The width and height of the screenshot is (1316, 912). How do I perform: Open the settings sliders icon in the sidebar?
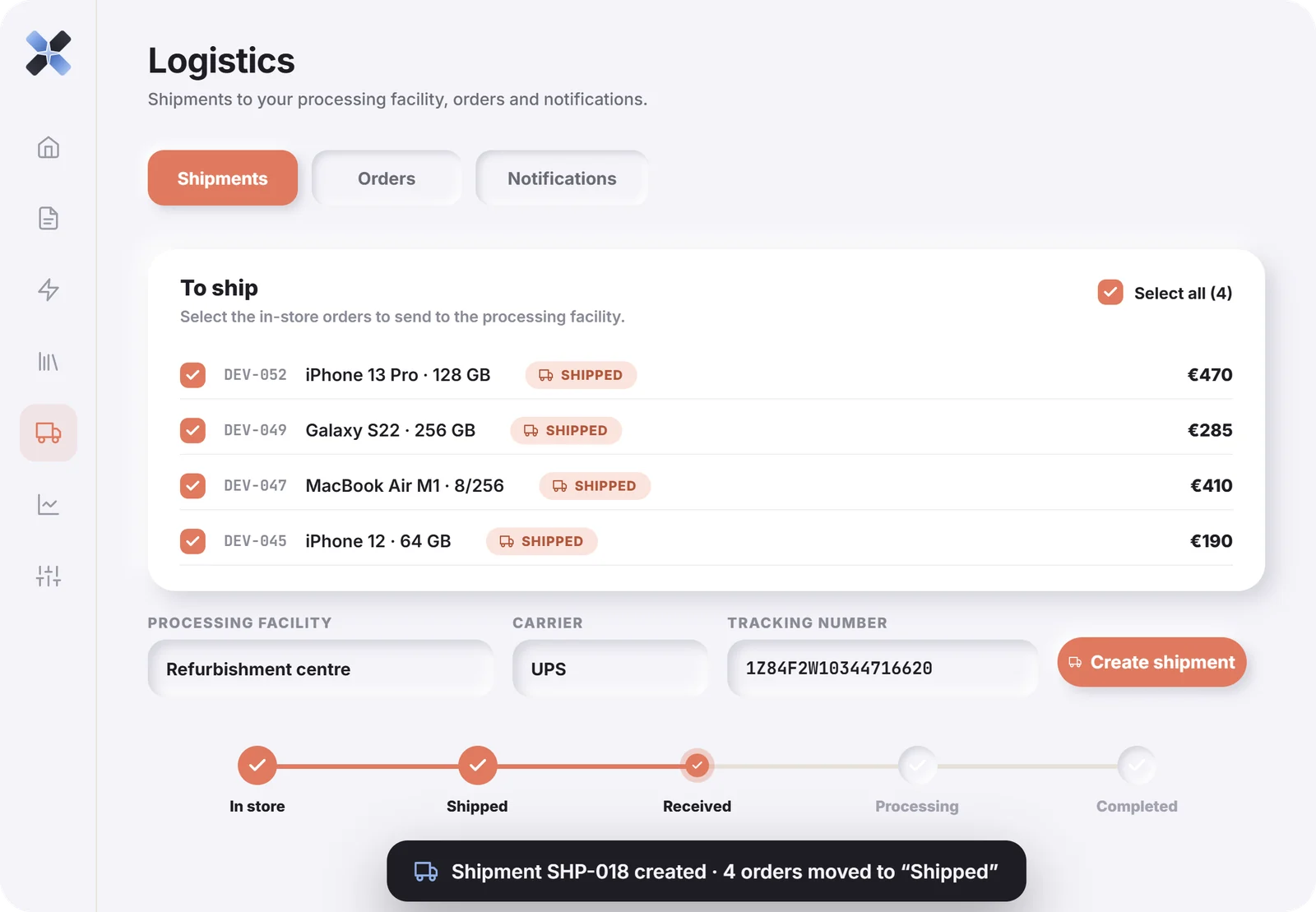tap(49, 576)
